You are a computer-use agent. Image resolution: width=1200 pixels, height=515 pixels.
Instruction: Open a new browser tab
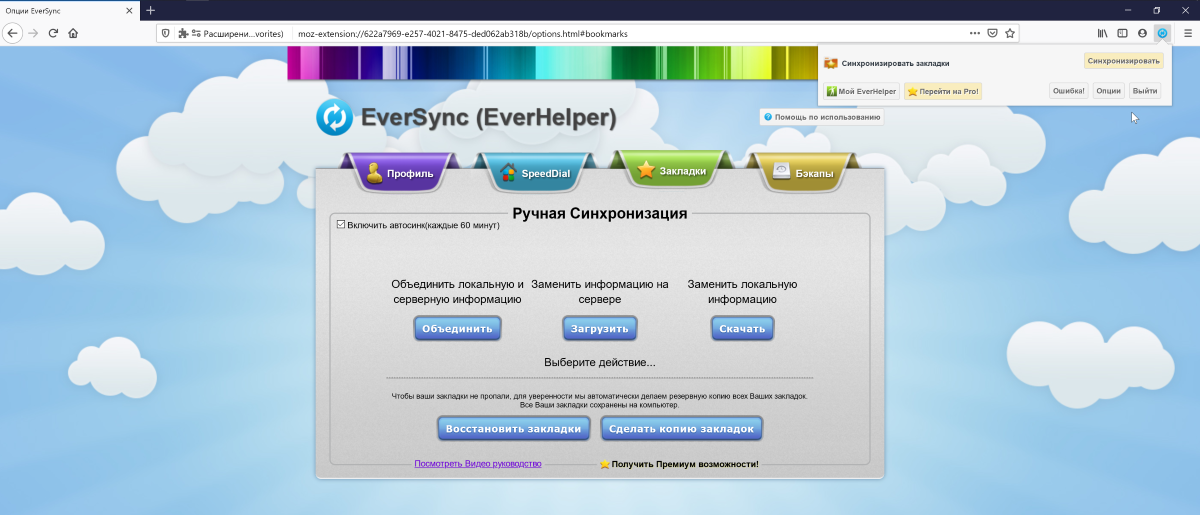point(151,10)
